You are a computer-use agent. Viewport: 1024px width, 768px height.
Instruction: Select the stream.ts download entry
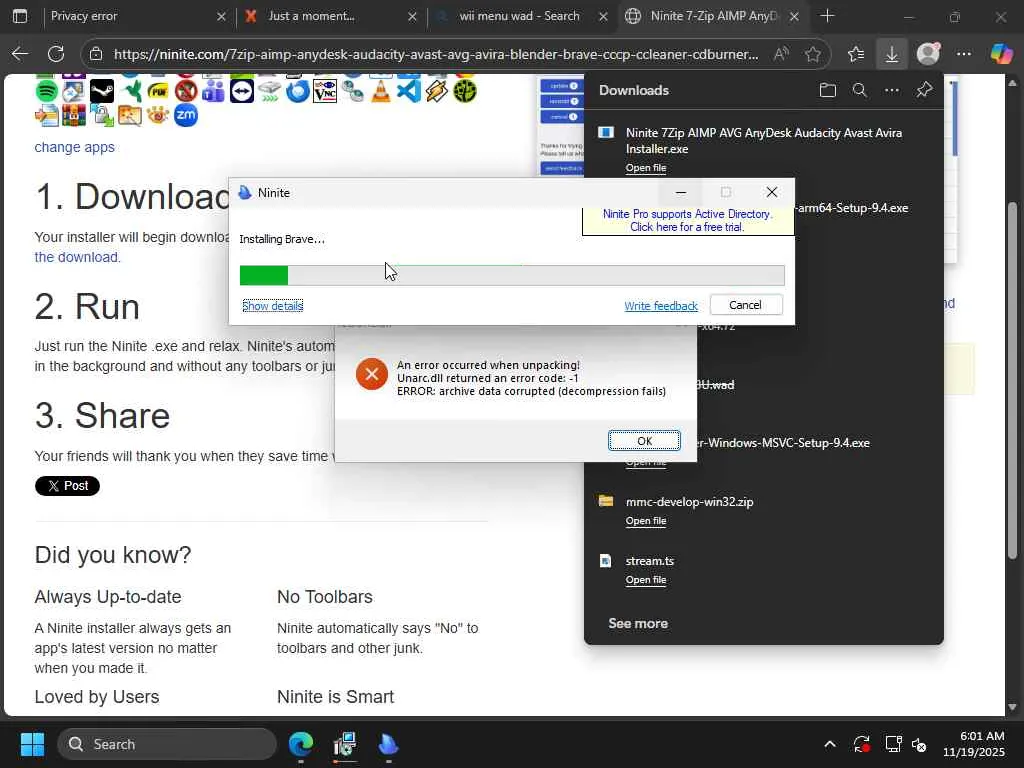[x=763, y=569]
